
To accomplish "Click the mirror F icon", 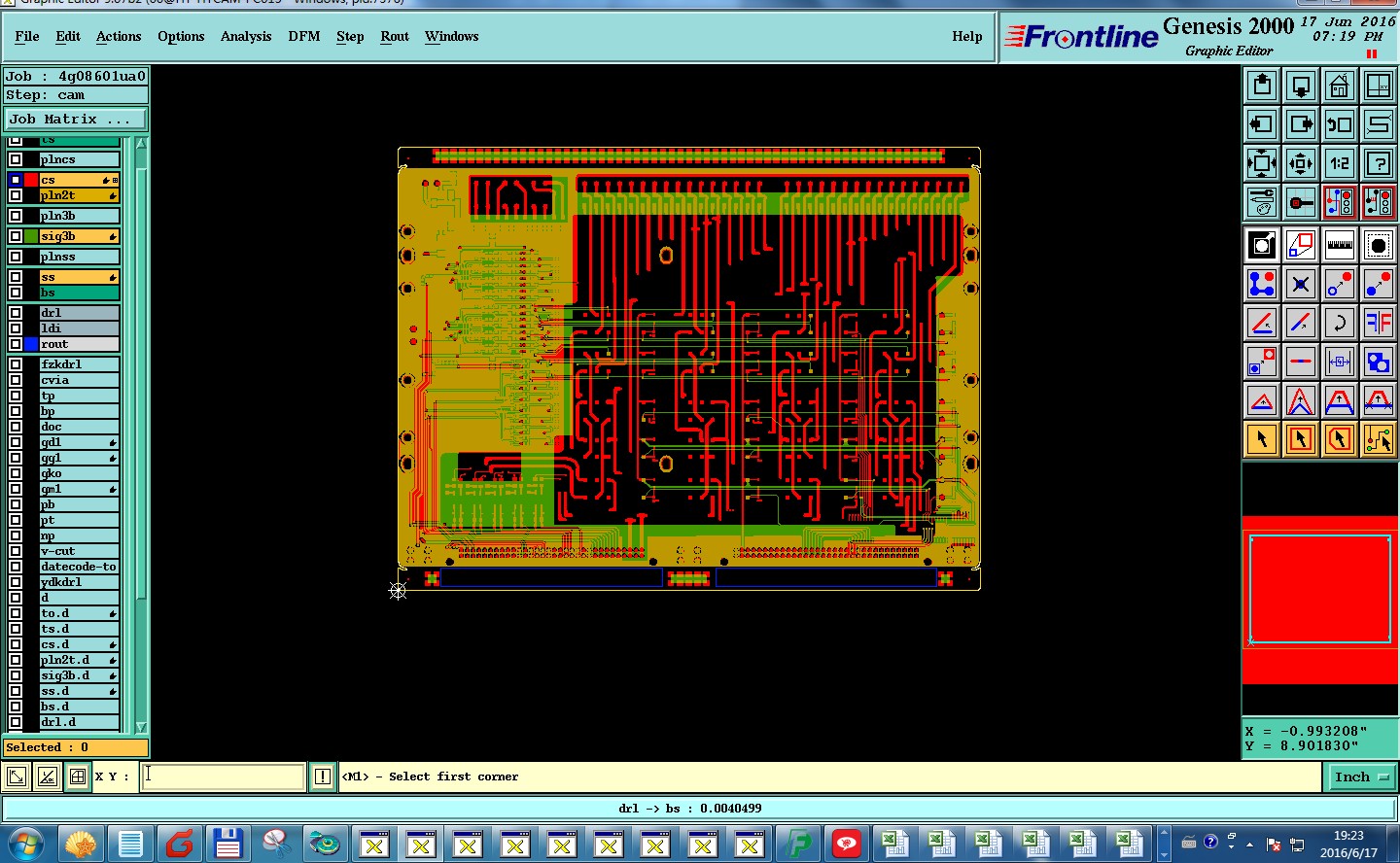I will tap(1379, 323).
